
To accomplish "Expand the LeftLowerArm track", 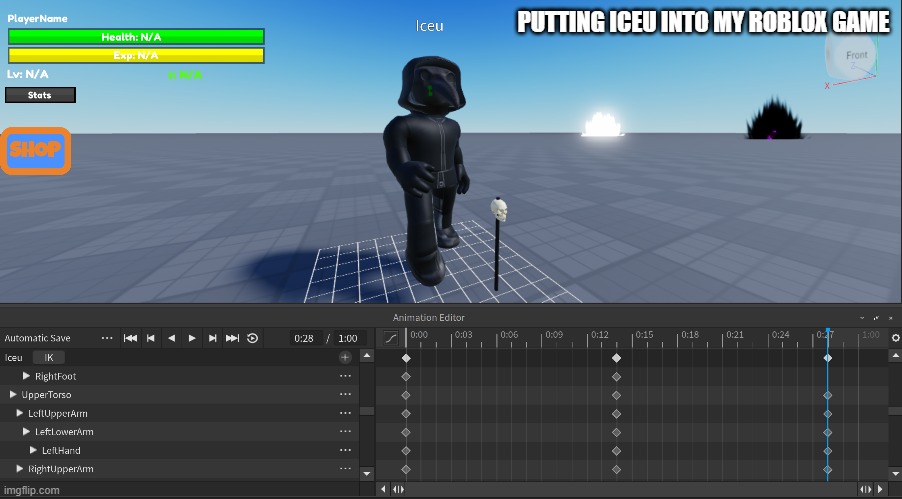I will click(x=26, y=431).
